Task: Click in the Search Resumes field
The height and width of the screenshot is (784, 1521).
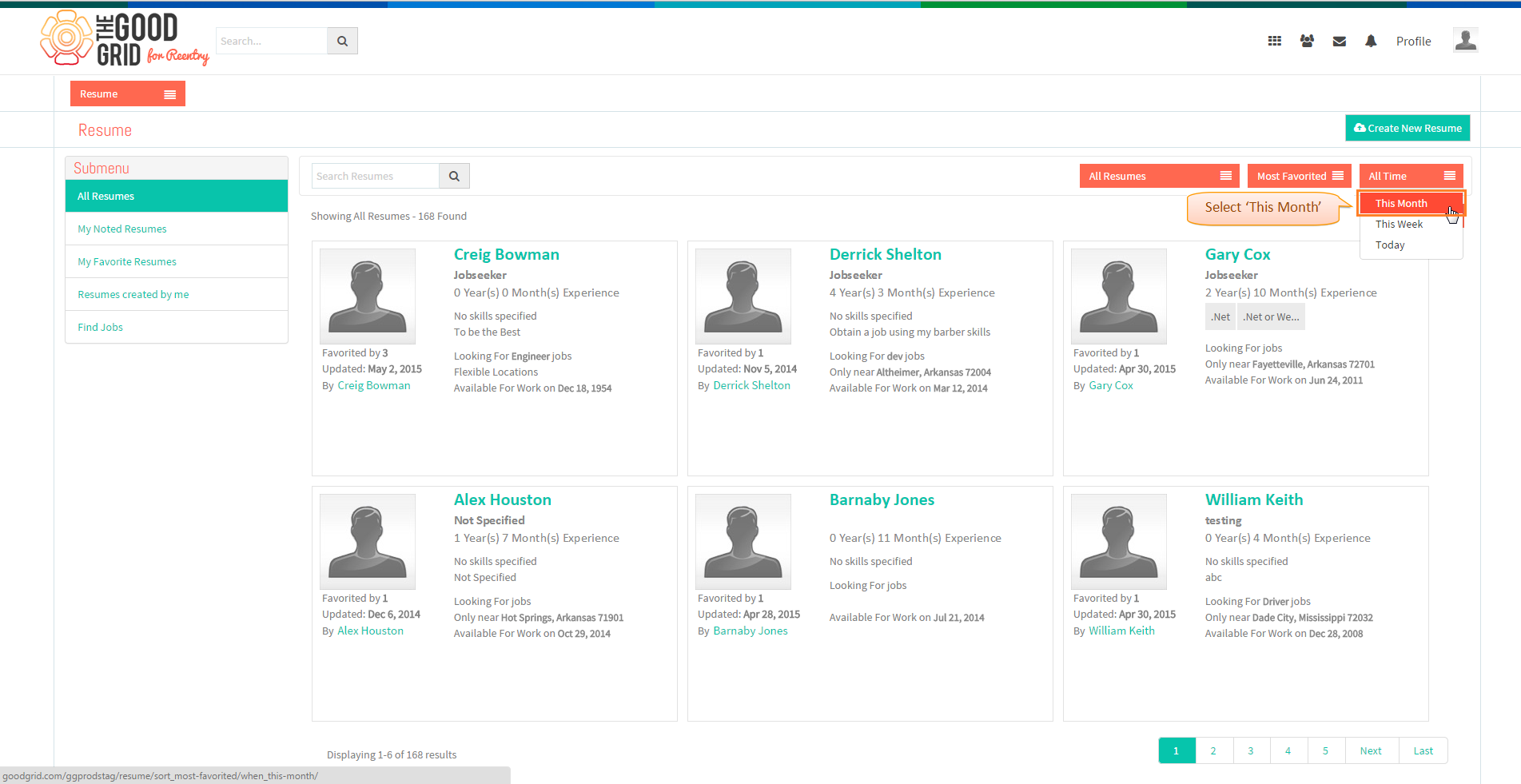Action: click(x=376, y=176)
